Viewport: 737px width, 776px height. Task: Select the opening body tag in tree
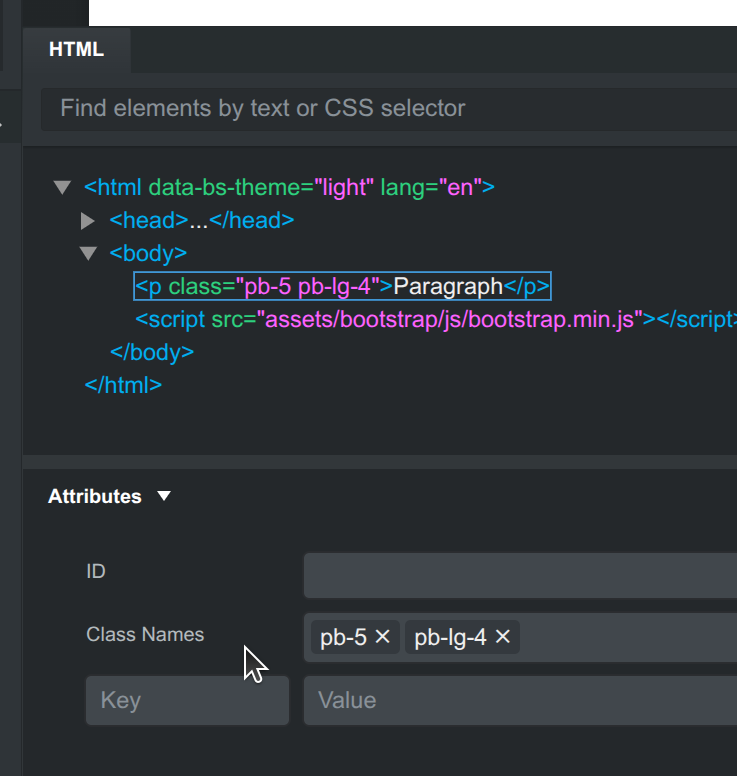pyautogui.click(x=148, y=254)
